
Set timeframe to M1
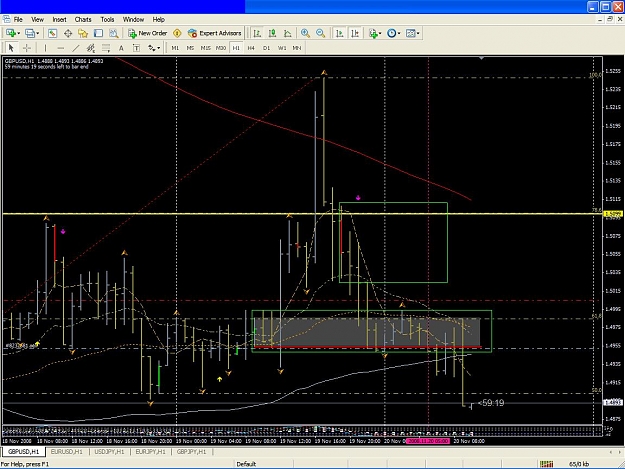[x=175, y=48]
